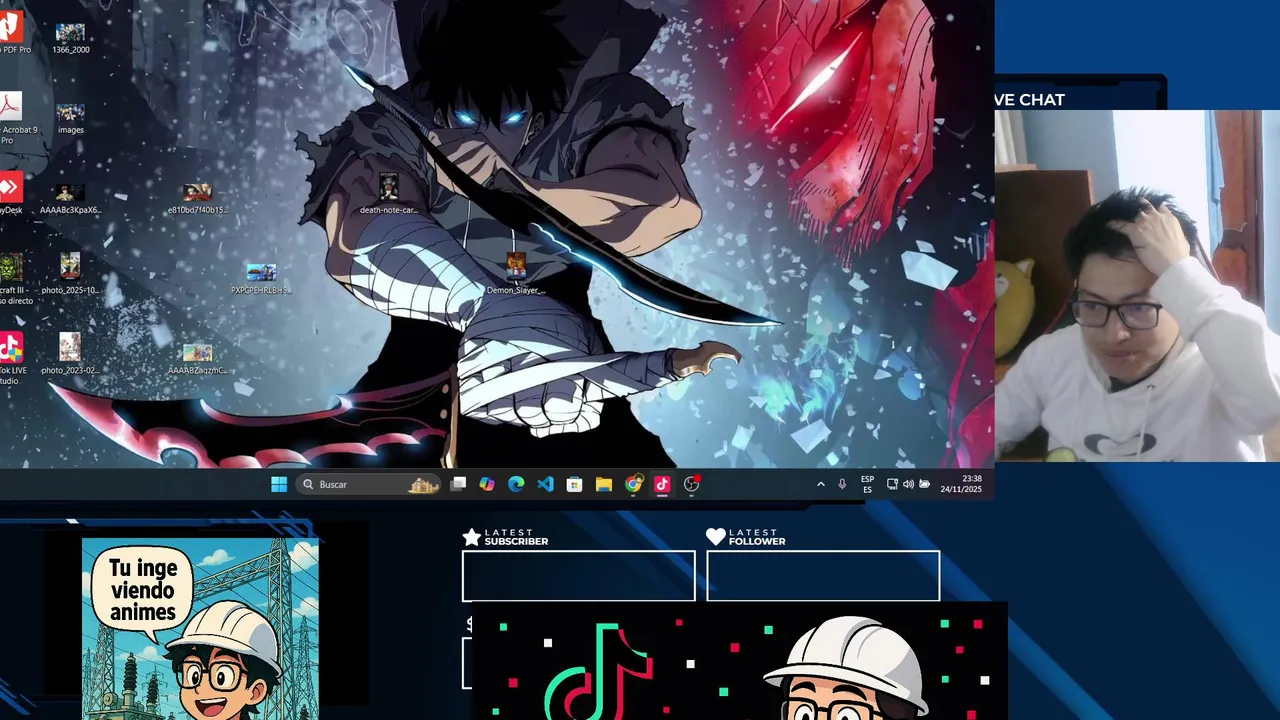Click the webcam feed panel
Screen dimensions: 1280x720
(x=1137, y=285)
